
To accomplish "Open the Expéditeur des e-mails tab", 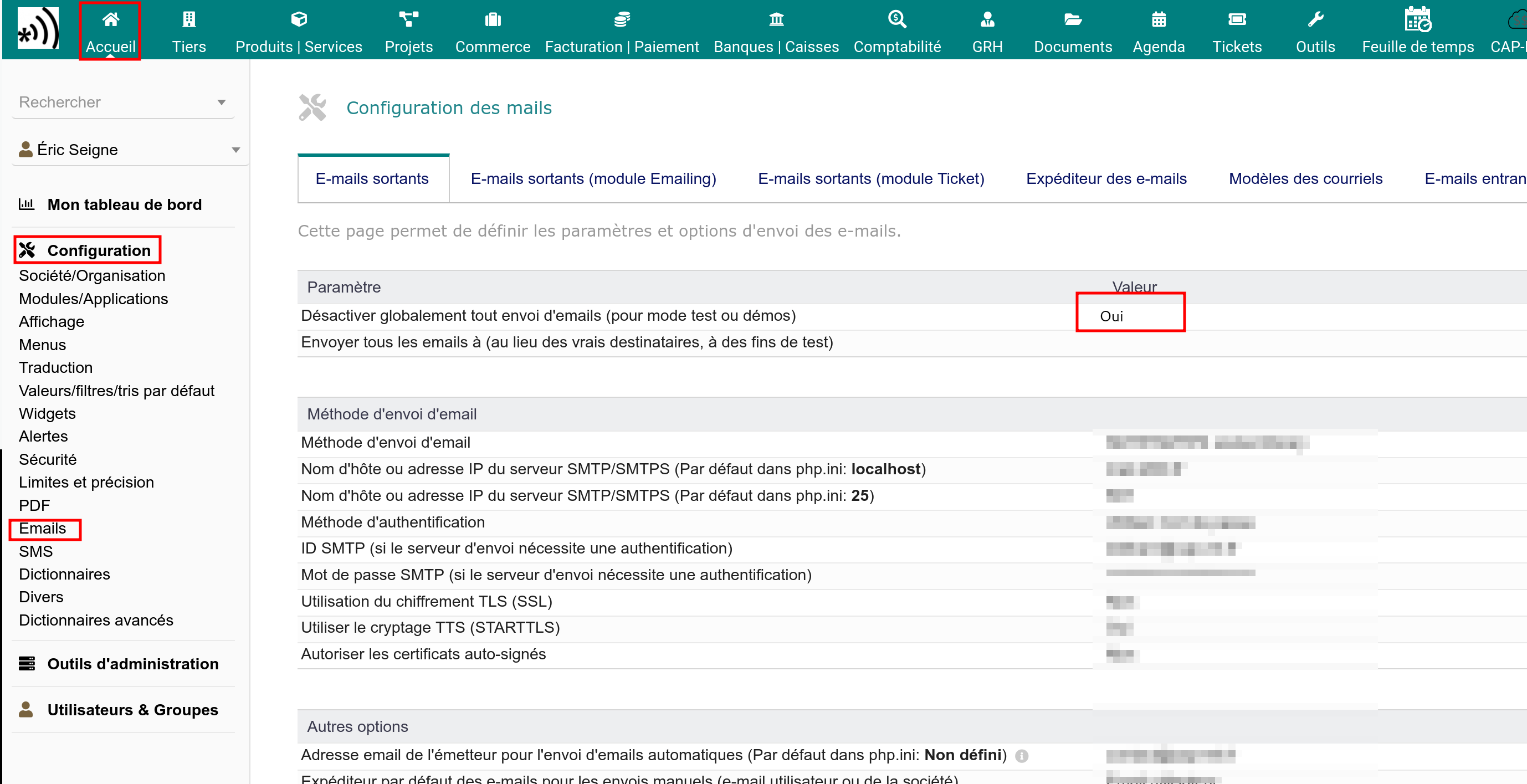I will (x=1106, y=178).
